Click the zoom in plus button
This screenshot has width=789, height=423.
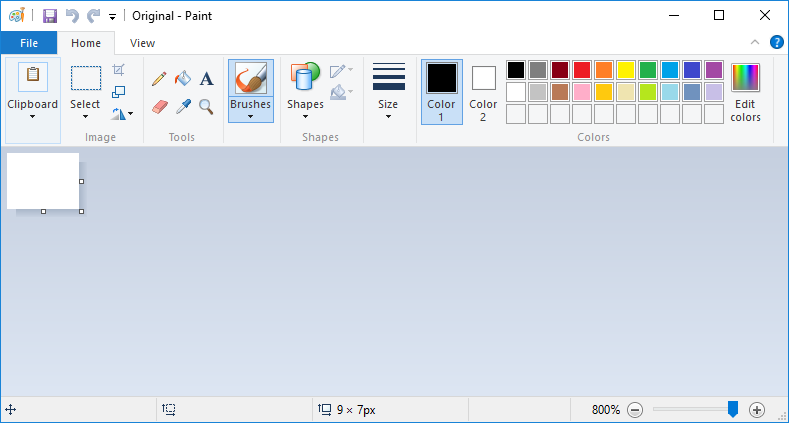[757, 410]
